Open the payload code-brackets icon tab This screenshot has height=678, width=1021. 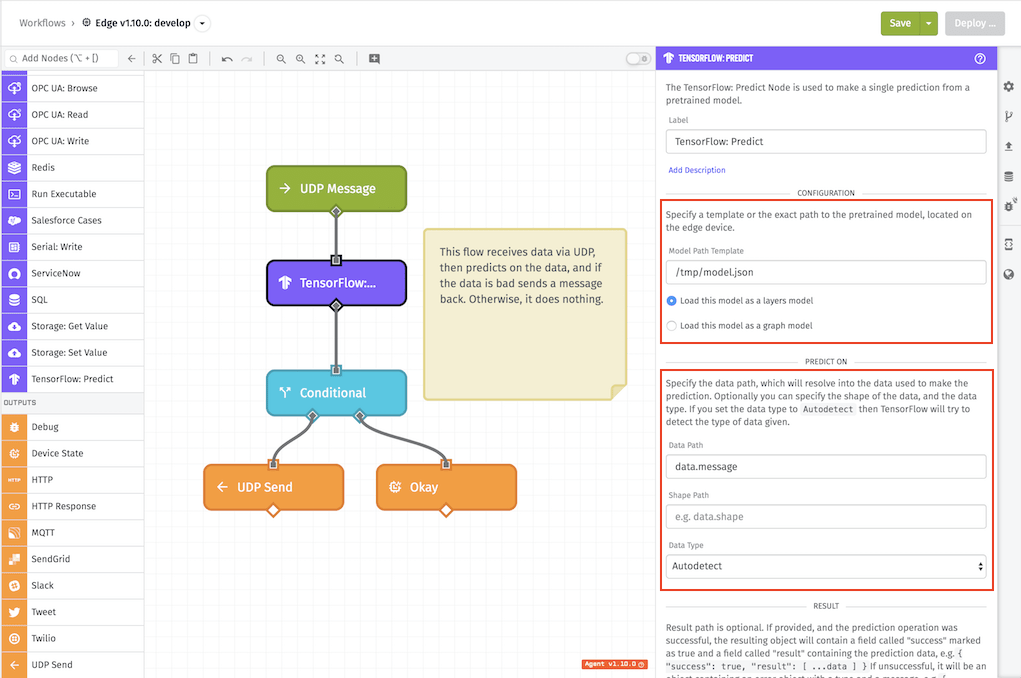[x=1009, y=244]
